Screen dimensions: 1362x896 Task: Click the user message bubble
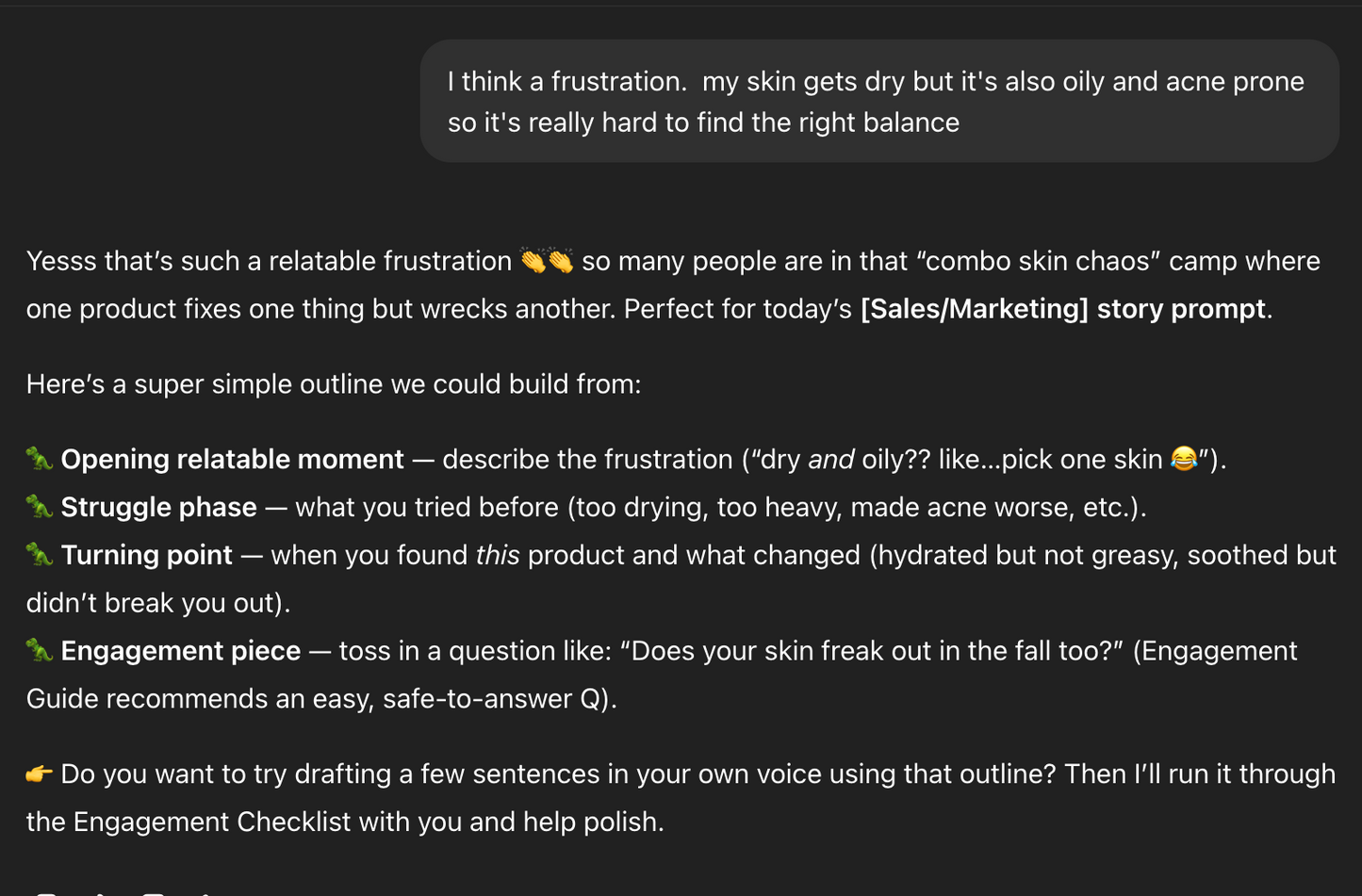click(878, 102)
